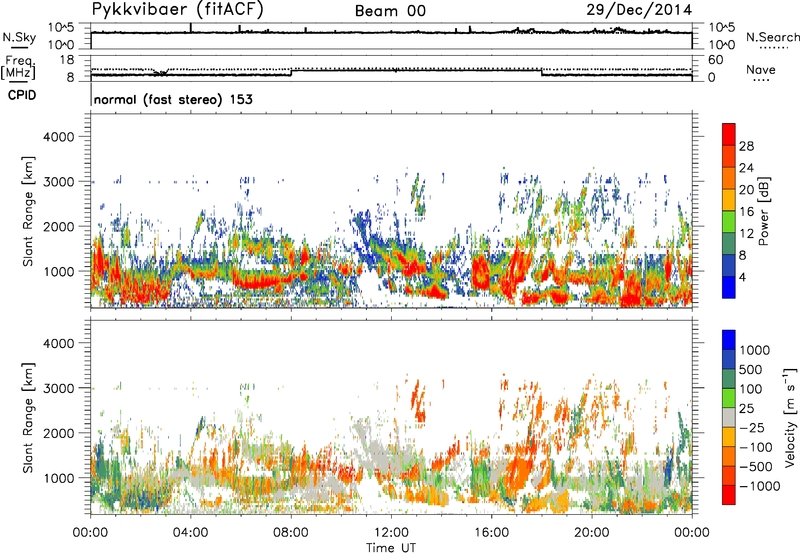Viewport: 800px width, 554px height.
Task: Click the "28" Power colorbar value
Action: pos(746,146)
